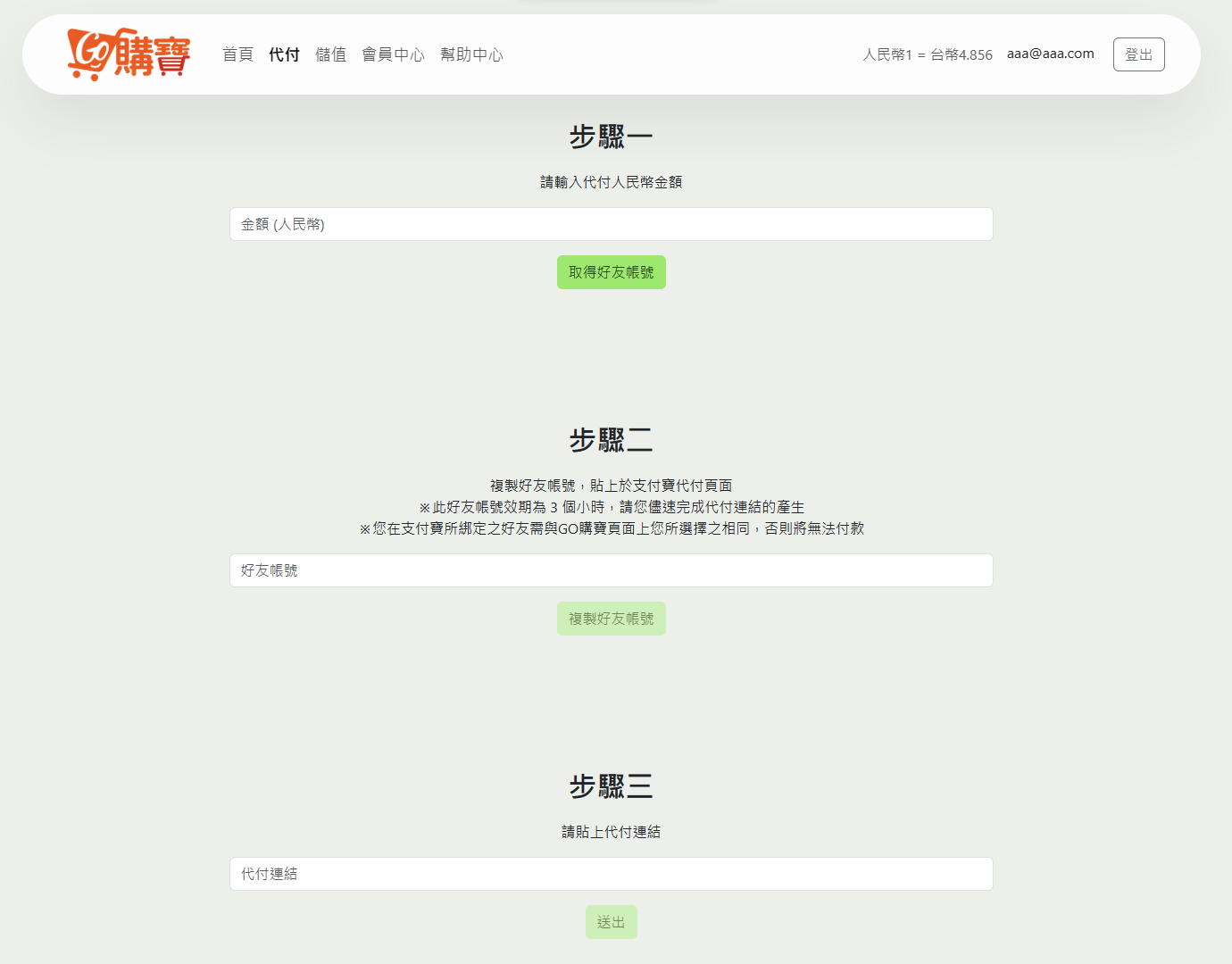Click the GO購寶 shopping cart logo
1232x964 pixels.
tap(129, 54)
